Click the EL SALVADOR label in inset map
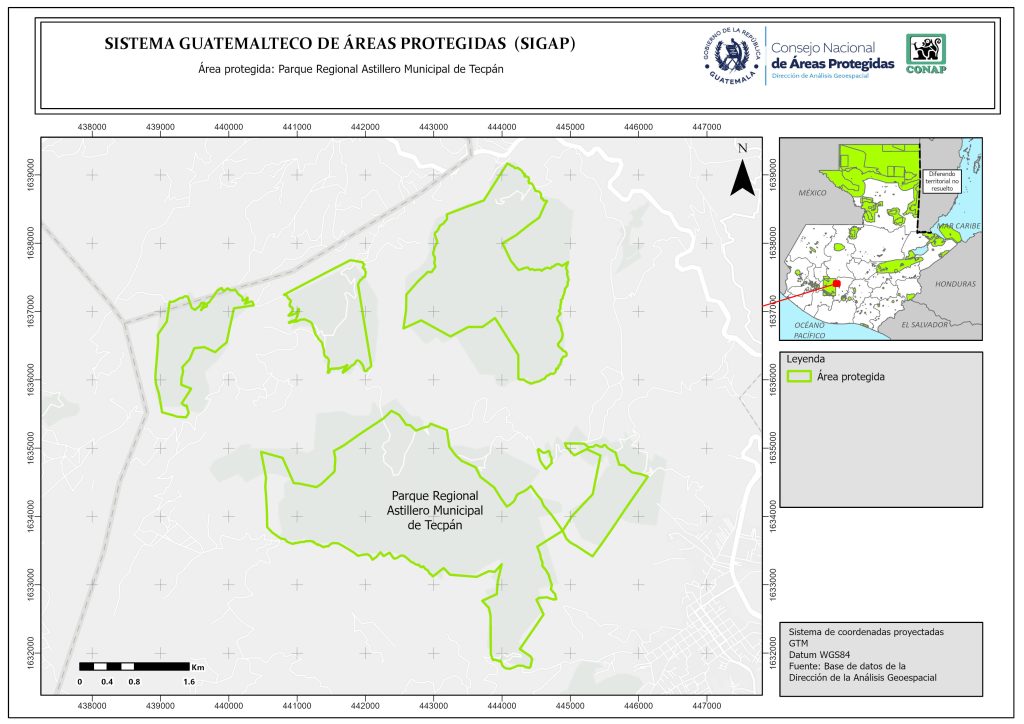The image size is (1024, 724). [x=928, y=325]
